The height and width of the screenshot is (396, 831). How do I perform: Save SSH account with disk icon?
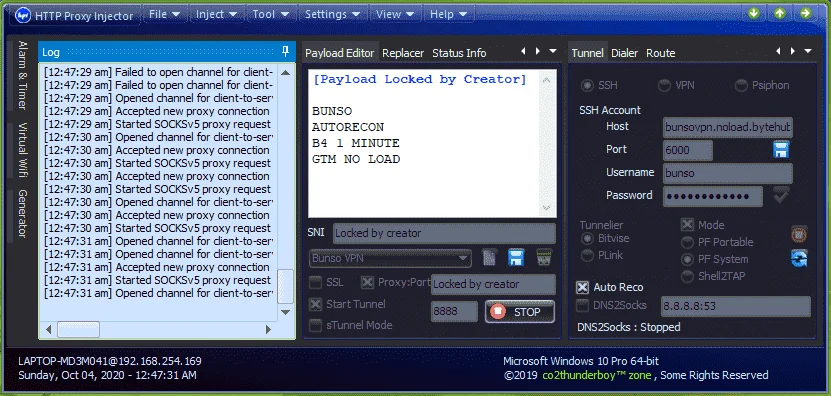coord(781,150)
